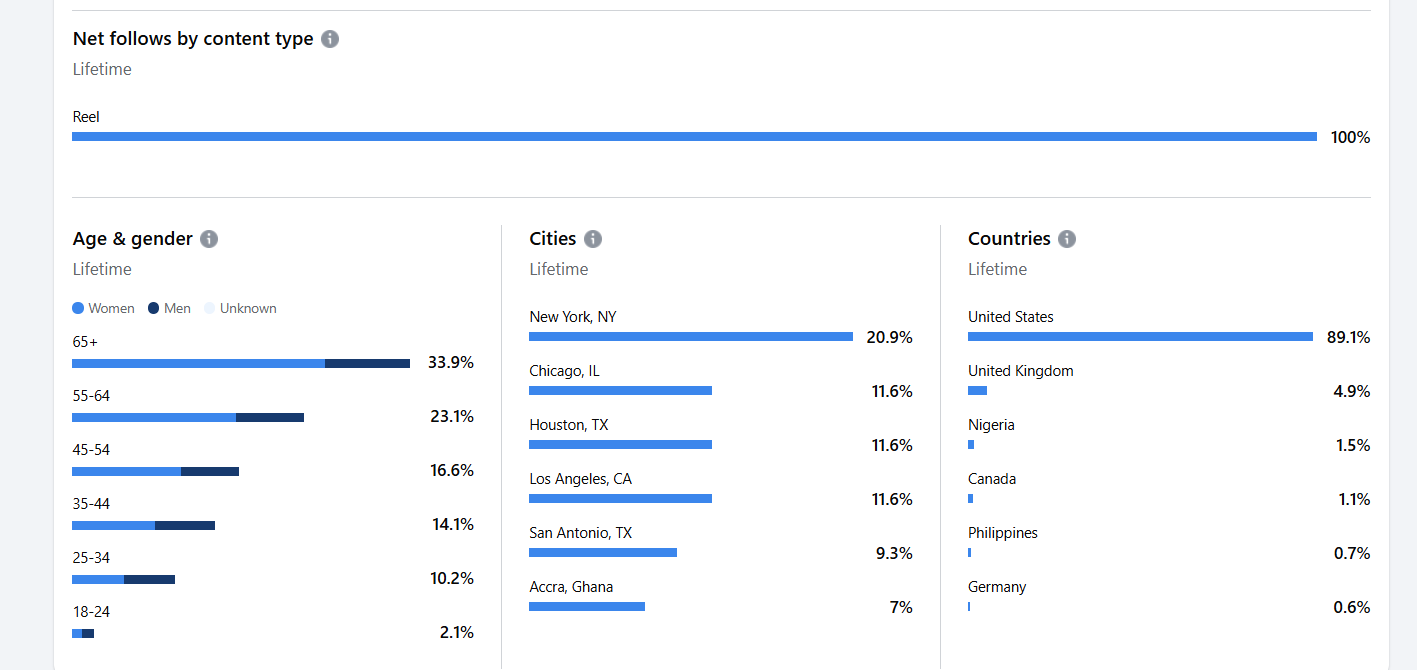Toggle the Women legend item
The height and width of the screenshot is (670, 1417).
coord(104,308)
